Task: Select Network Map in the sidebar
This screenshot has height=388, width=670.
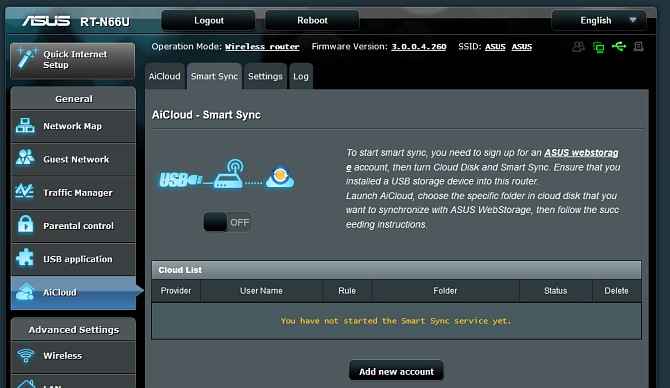Action: coord(73,126)
